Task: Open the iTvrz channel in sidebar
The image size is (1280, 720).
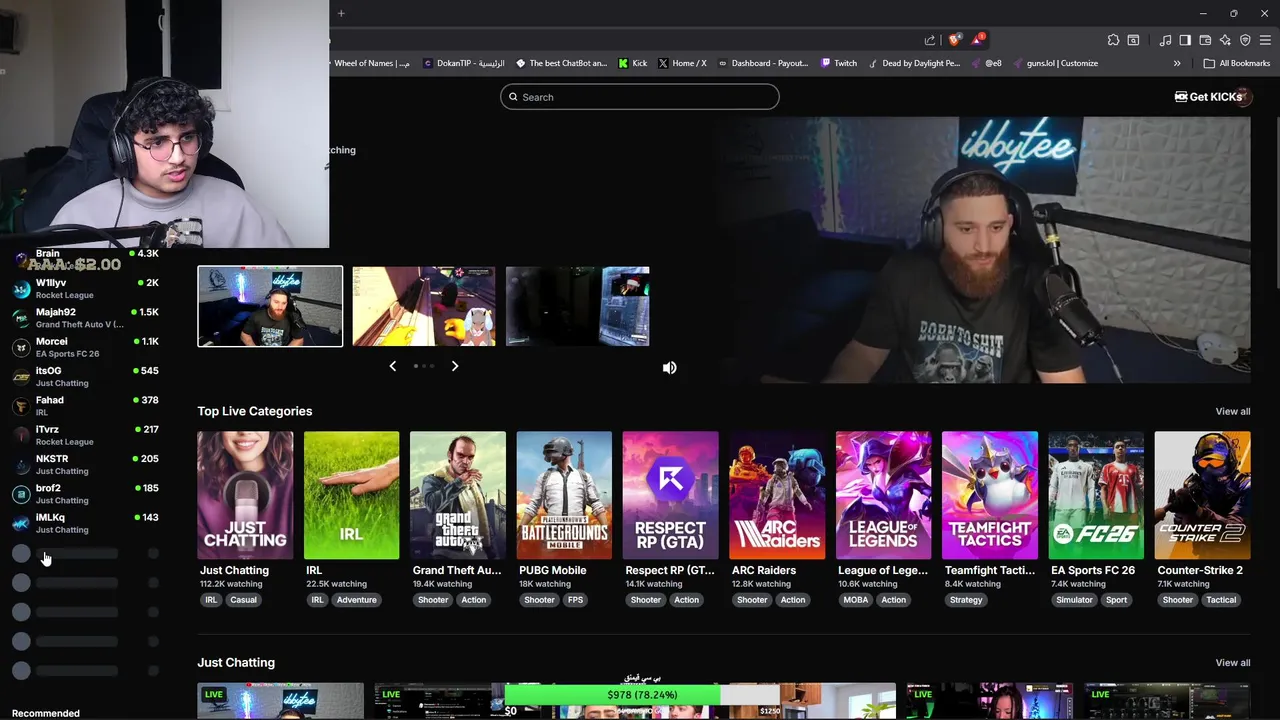Action: tap(85, 435)
